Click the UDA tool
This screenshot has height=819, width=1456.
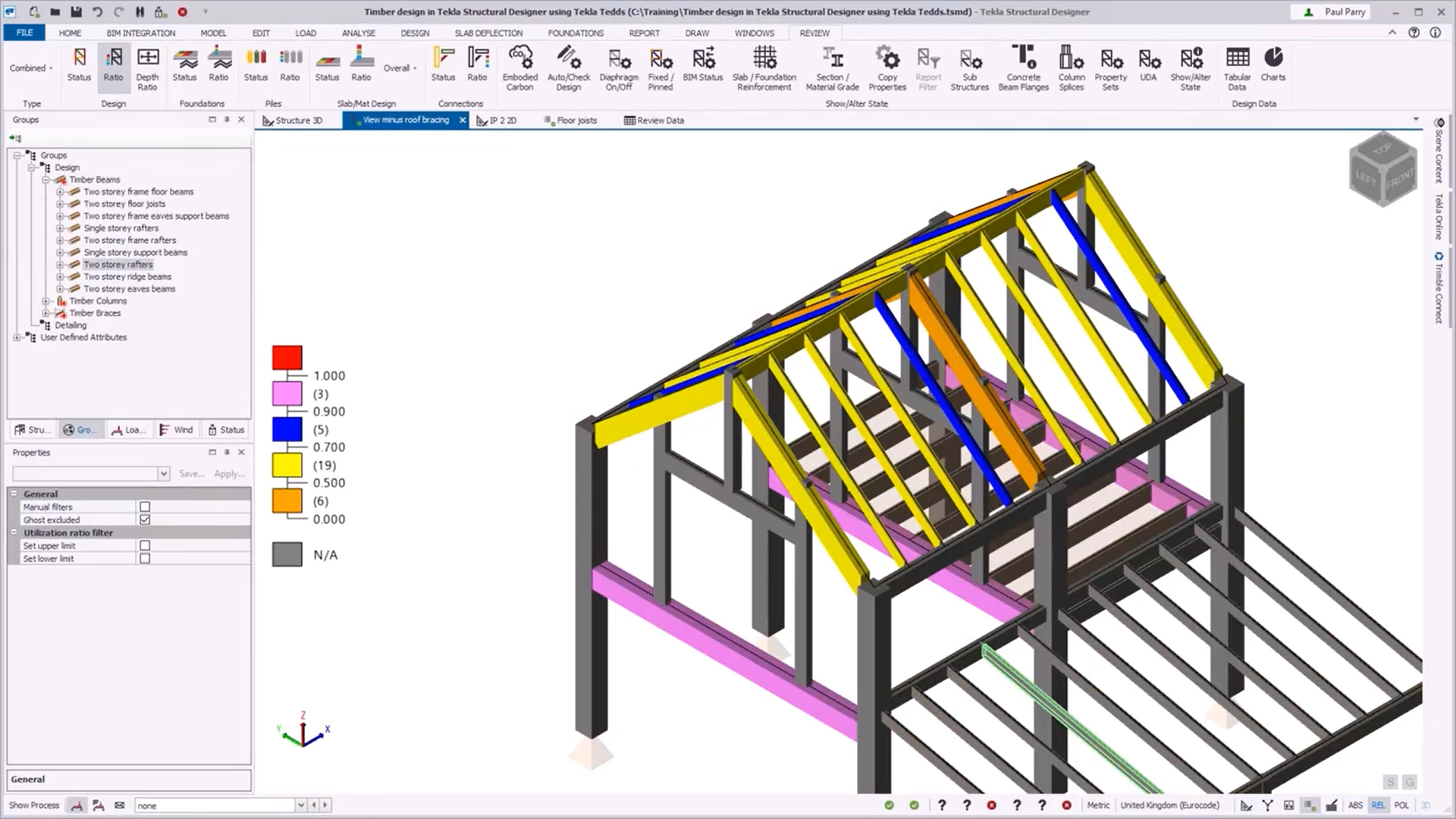(x=1149, y=65)
